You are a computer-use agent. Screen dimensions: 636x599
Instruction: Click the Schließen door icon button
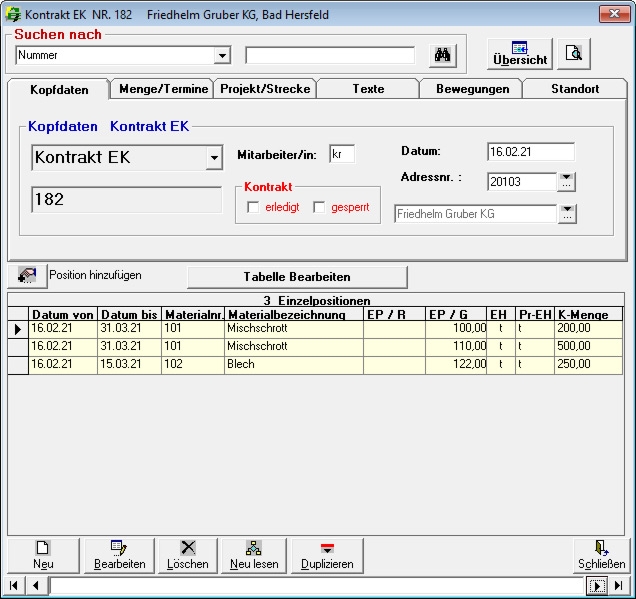coord(602,555)
